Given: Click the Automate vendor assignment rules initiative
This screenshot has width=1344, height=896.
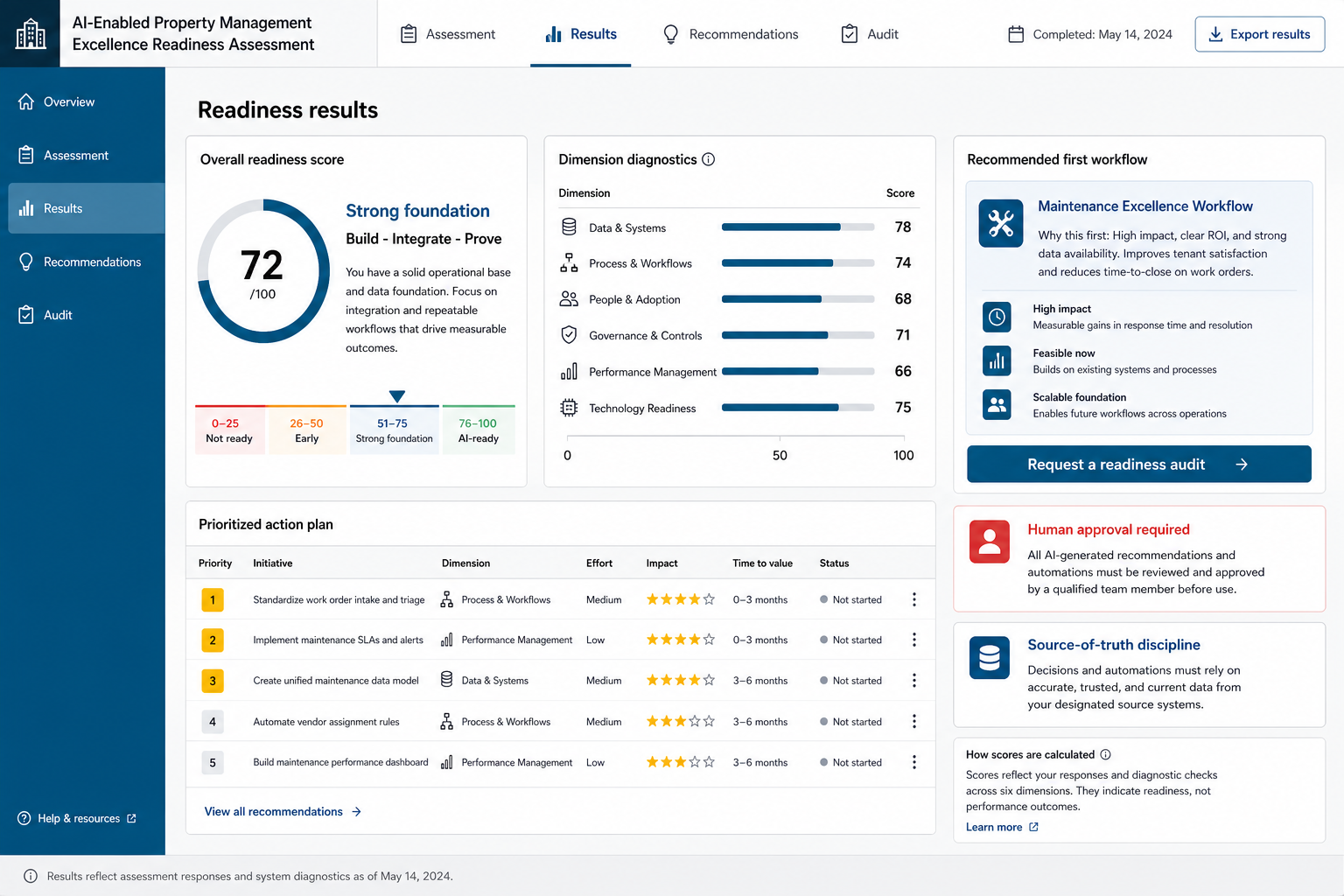Looking at the screenshot, I should 326,722.
